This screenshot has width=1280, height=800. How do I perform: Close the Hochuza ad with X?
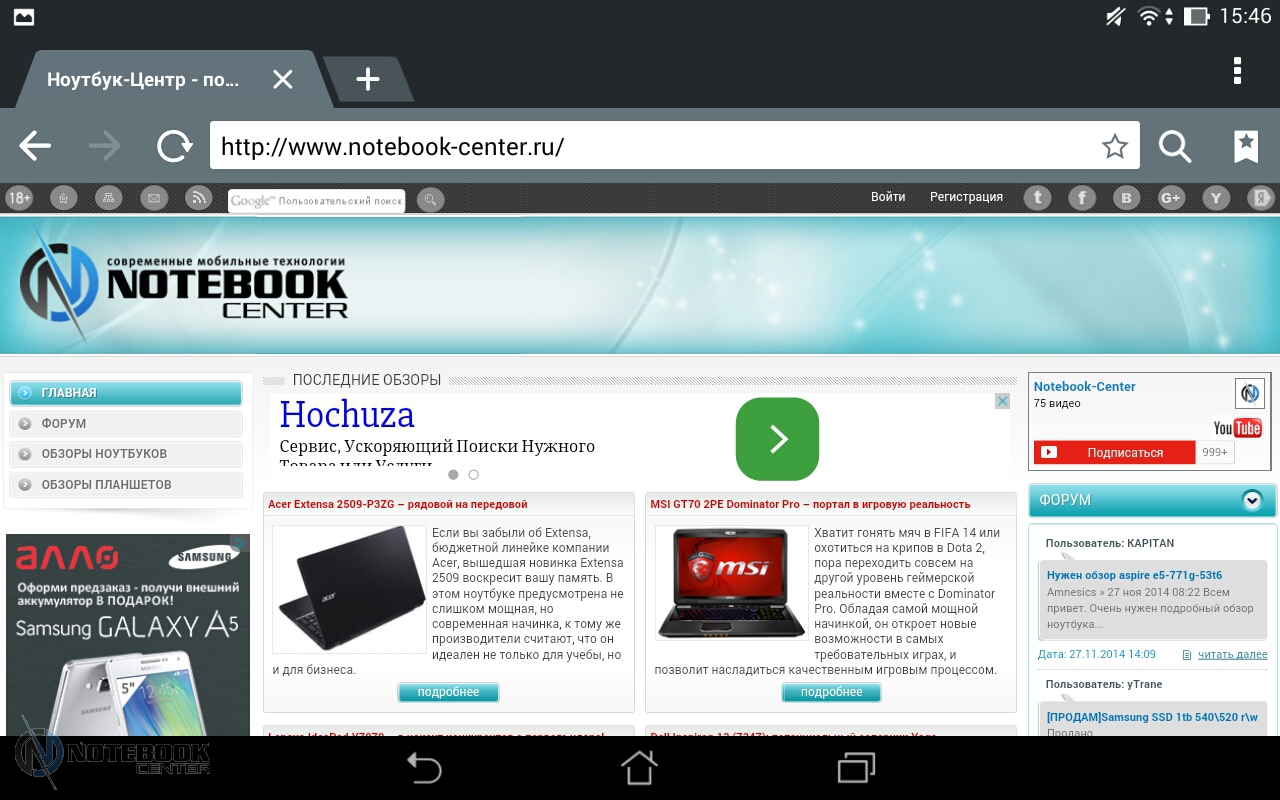click(x=1002, y=401)
